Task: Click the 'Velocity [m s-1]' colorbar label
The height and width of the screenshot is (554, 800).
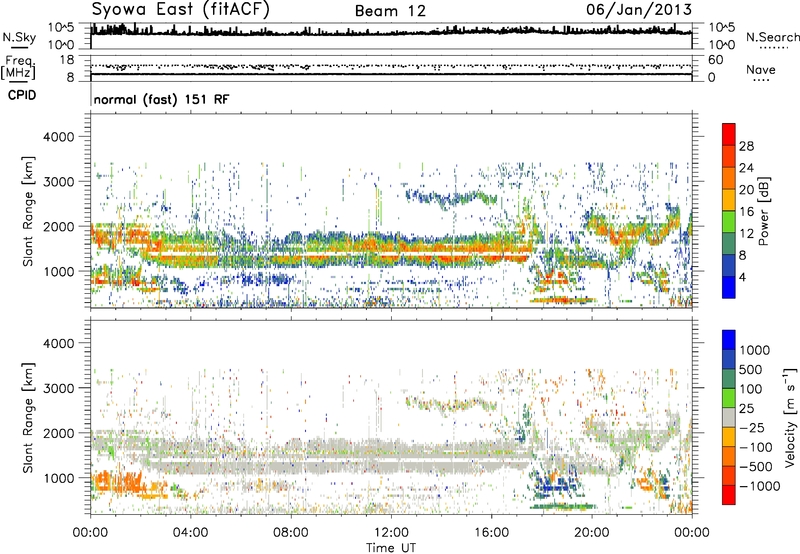Action: (790, 417)
